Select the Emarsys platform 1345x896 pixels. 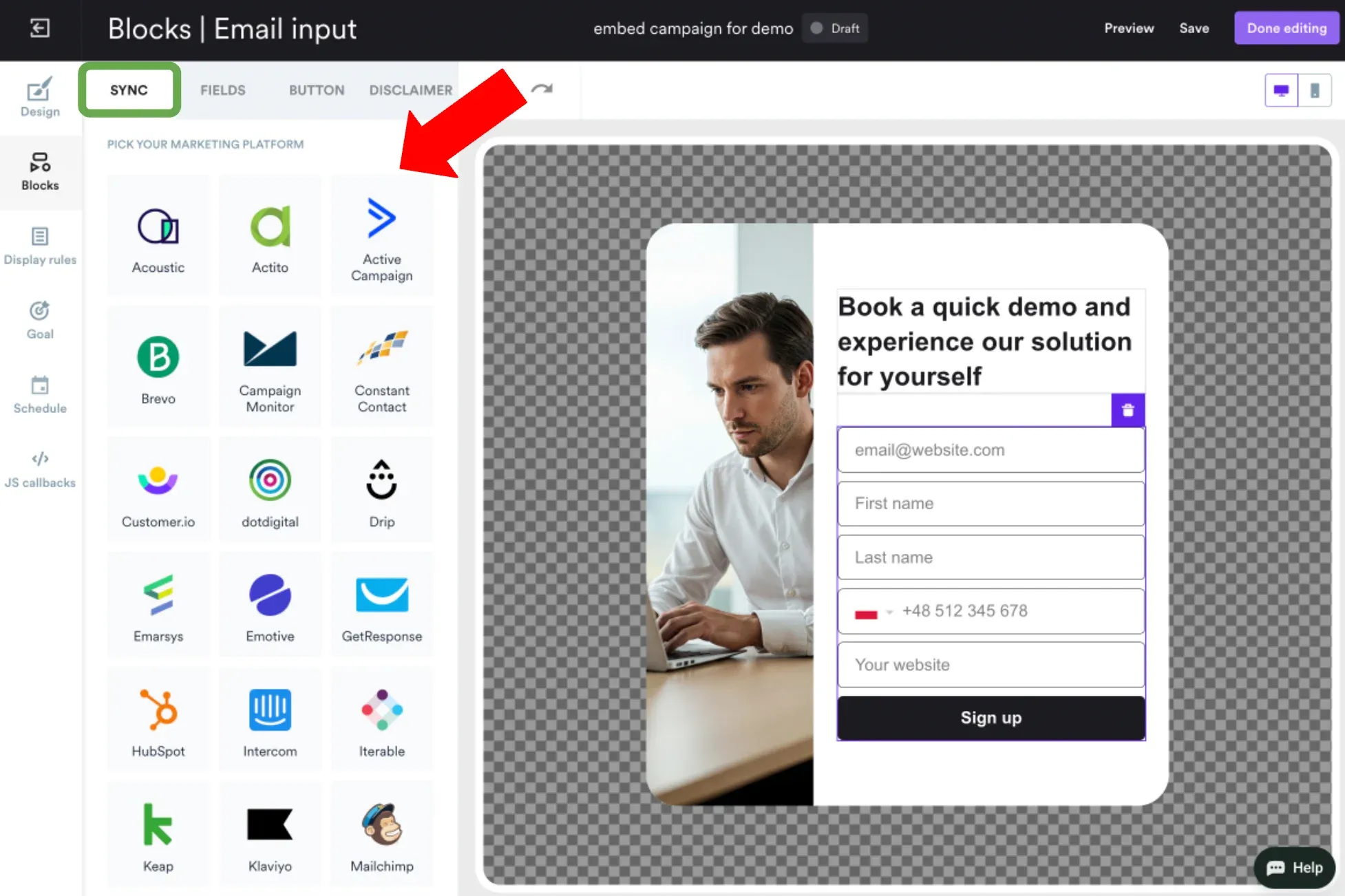[158, 604]
